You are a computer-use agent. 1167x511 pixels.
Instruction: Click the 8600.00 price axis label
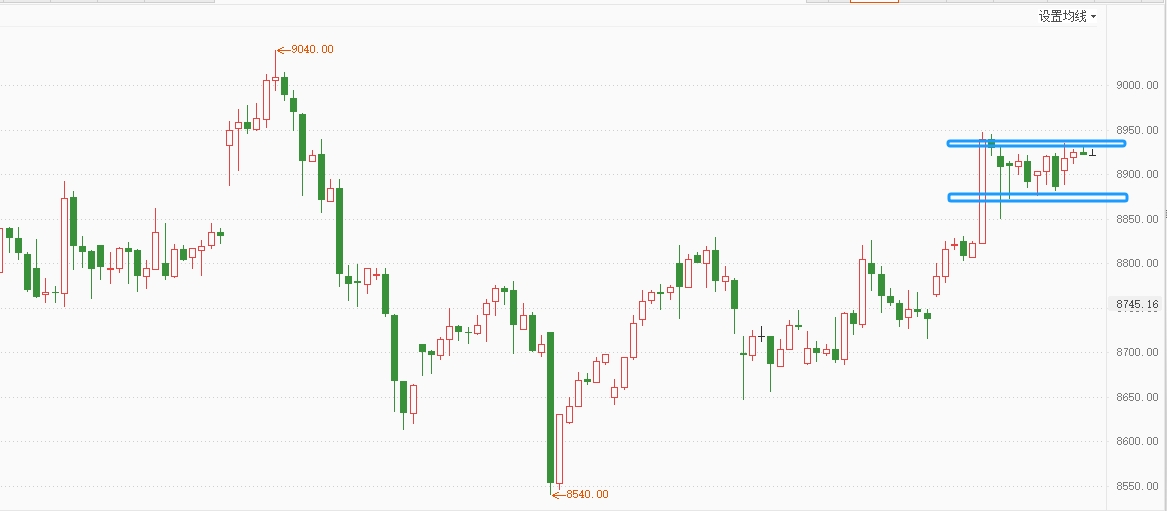coord(1138,441)
